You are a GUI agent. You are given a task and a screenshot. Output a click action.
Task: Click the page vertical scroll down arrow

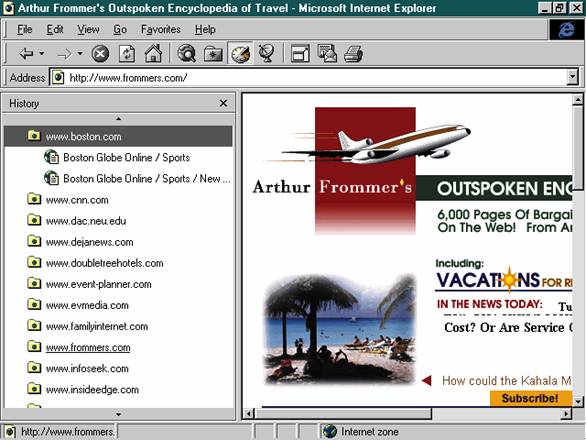578,401
